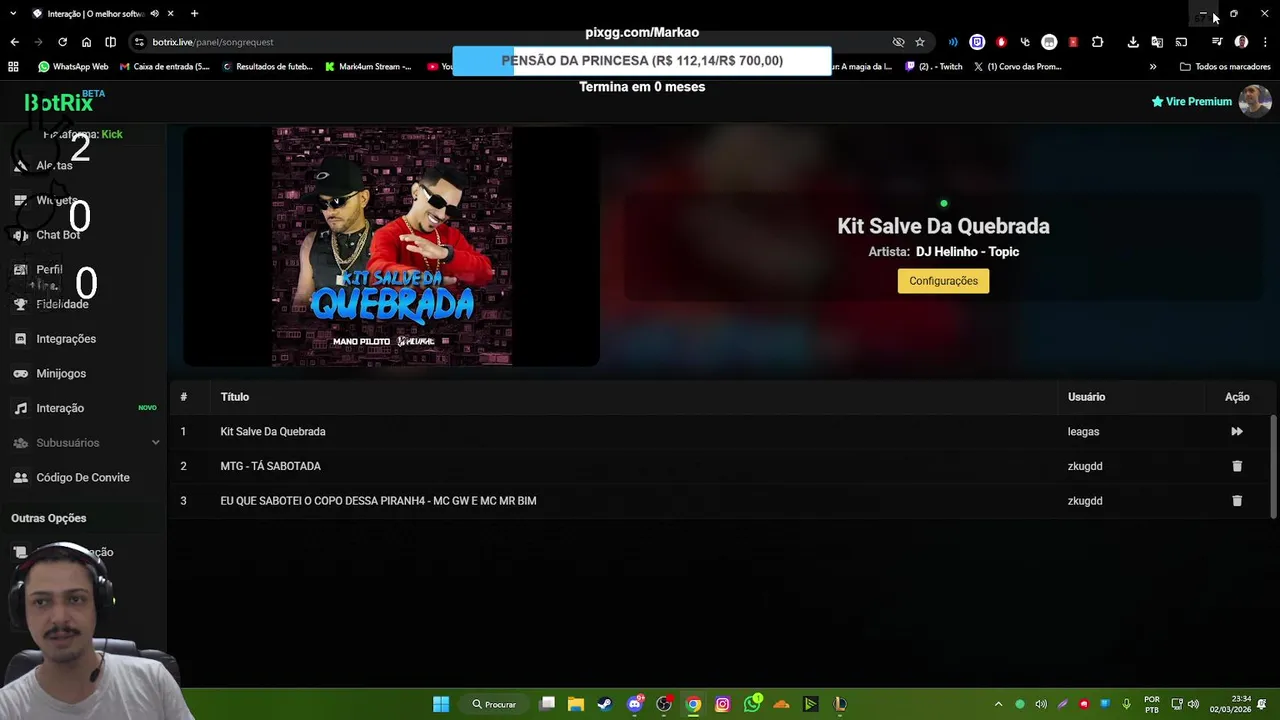Delete MTG - TÁ SABOTADA from queue
The height and width of the screenshot is (720, 1280).
(x=1237, y=466)
